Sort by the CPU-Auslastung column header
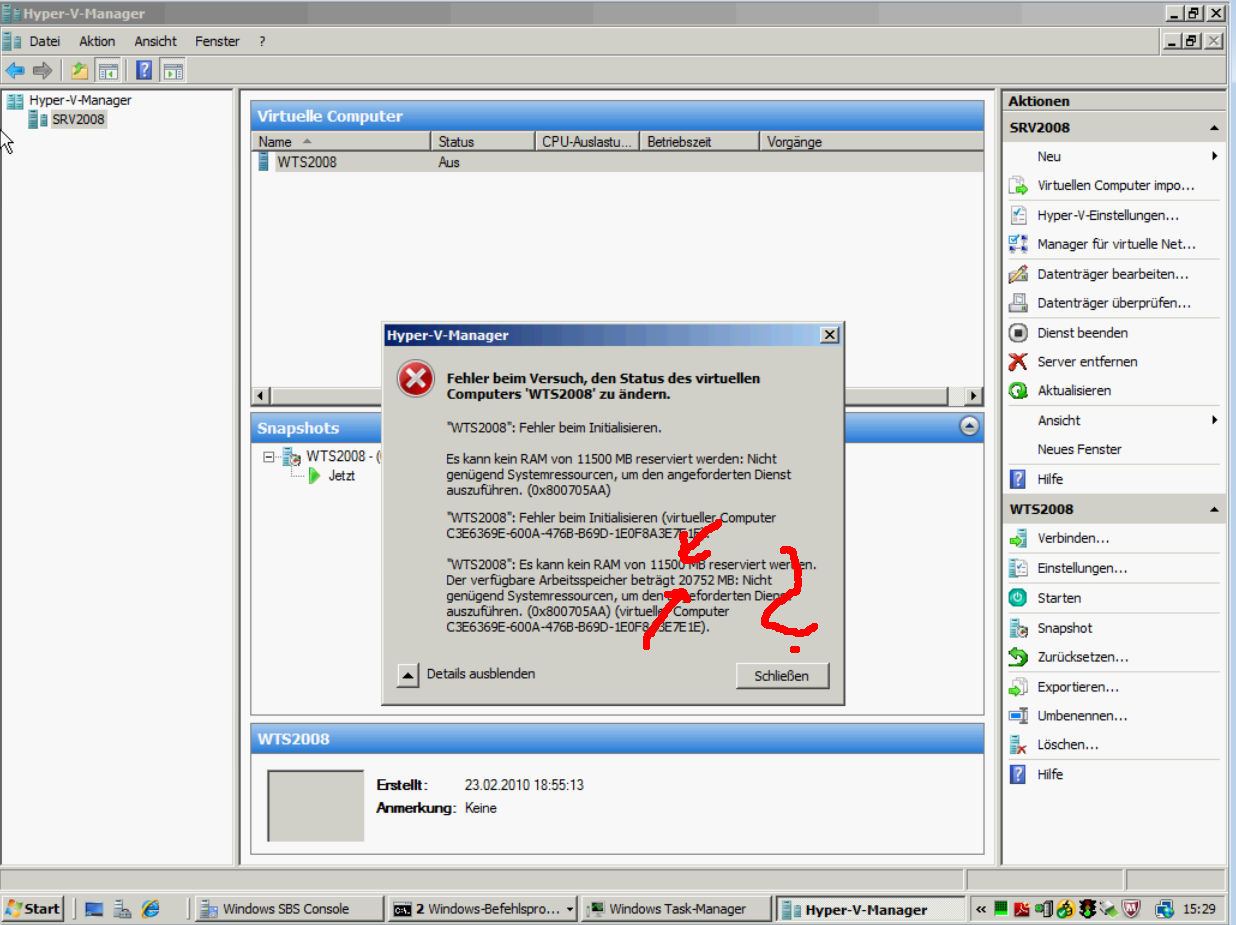 click(x=587, y=142)
